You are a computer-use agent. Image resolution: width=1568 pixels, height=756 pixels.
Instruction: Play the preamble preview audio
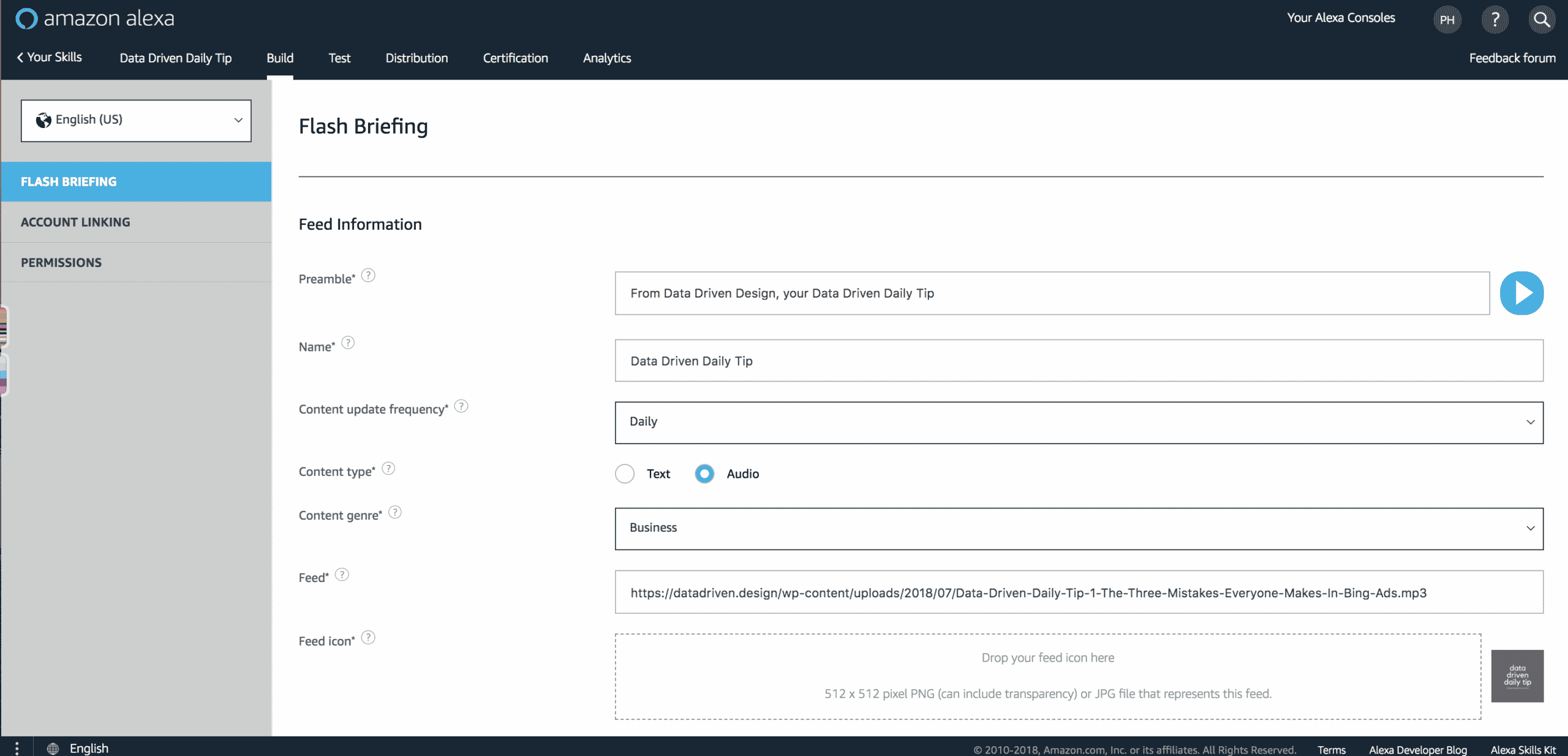(1521, 293)
